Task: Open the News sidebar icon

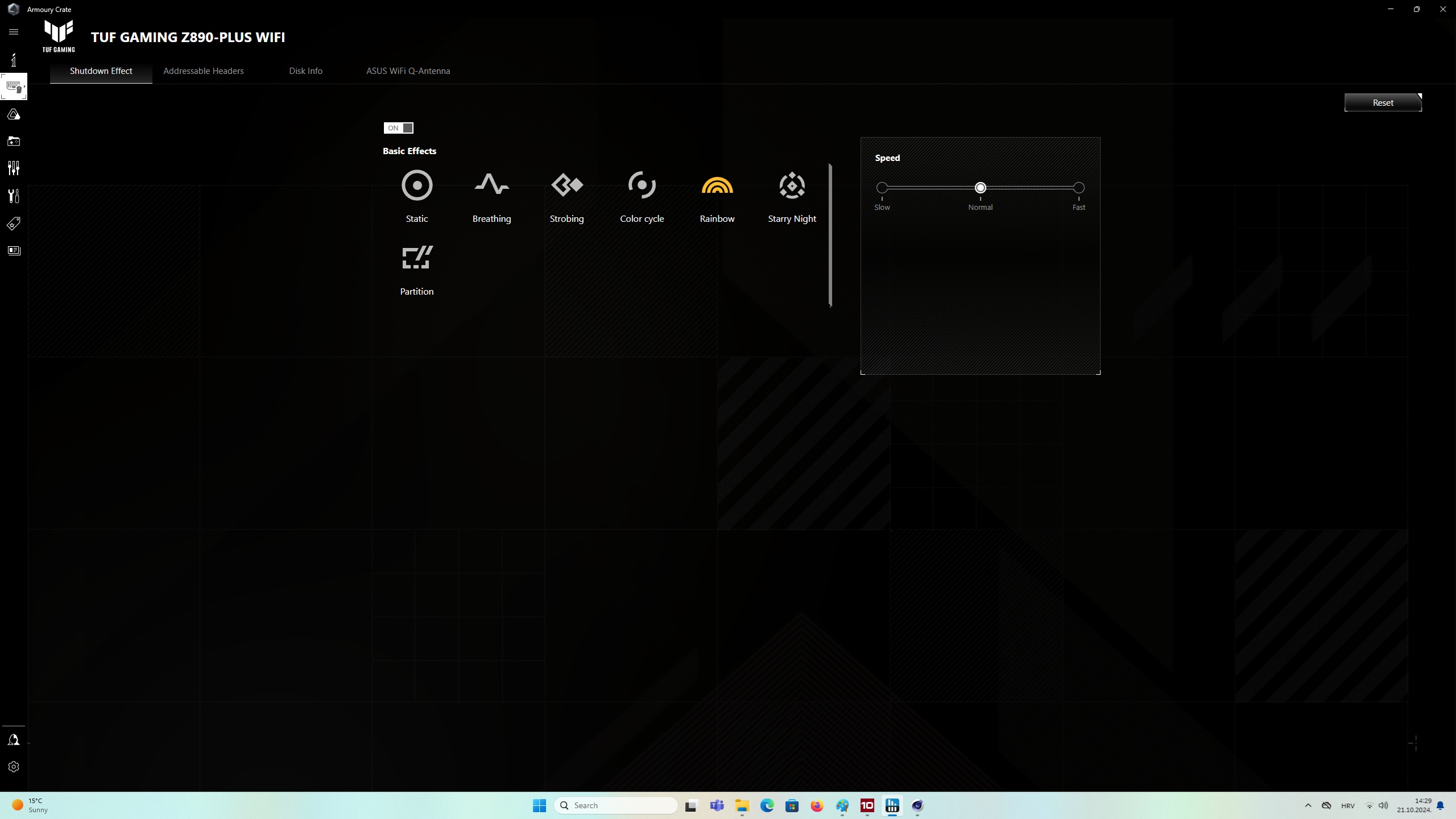Action: 14,251
